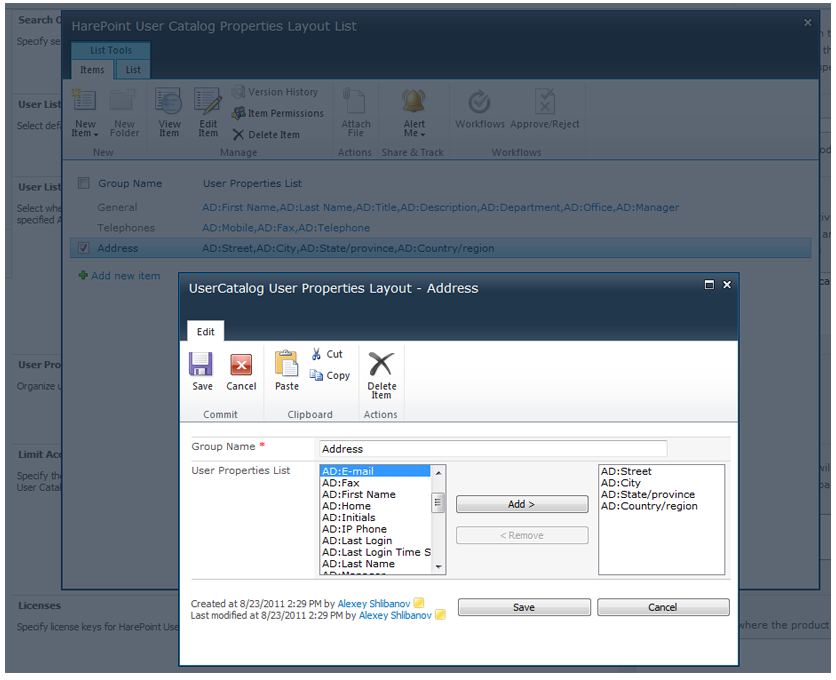This screenshot has width=836, height=680.
Task: Open Alexey Shlibanov link on Created line
Action: point(374,603)
